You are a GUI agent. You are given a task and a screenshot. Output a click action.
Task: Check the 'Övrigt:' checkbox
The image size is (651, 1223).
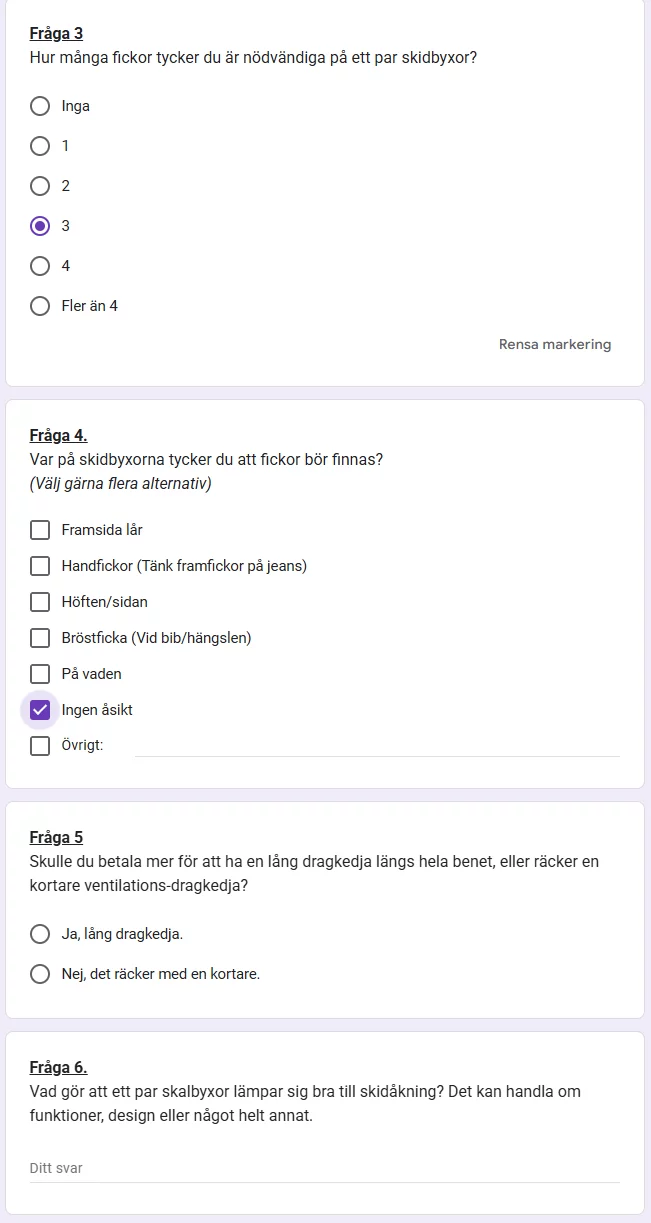[40, 746]
